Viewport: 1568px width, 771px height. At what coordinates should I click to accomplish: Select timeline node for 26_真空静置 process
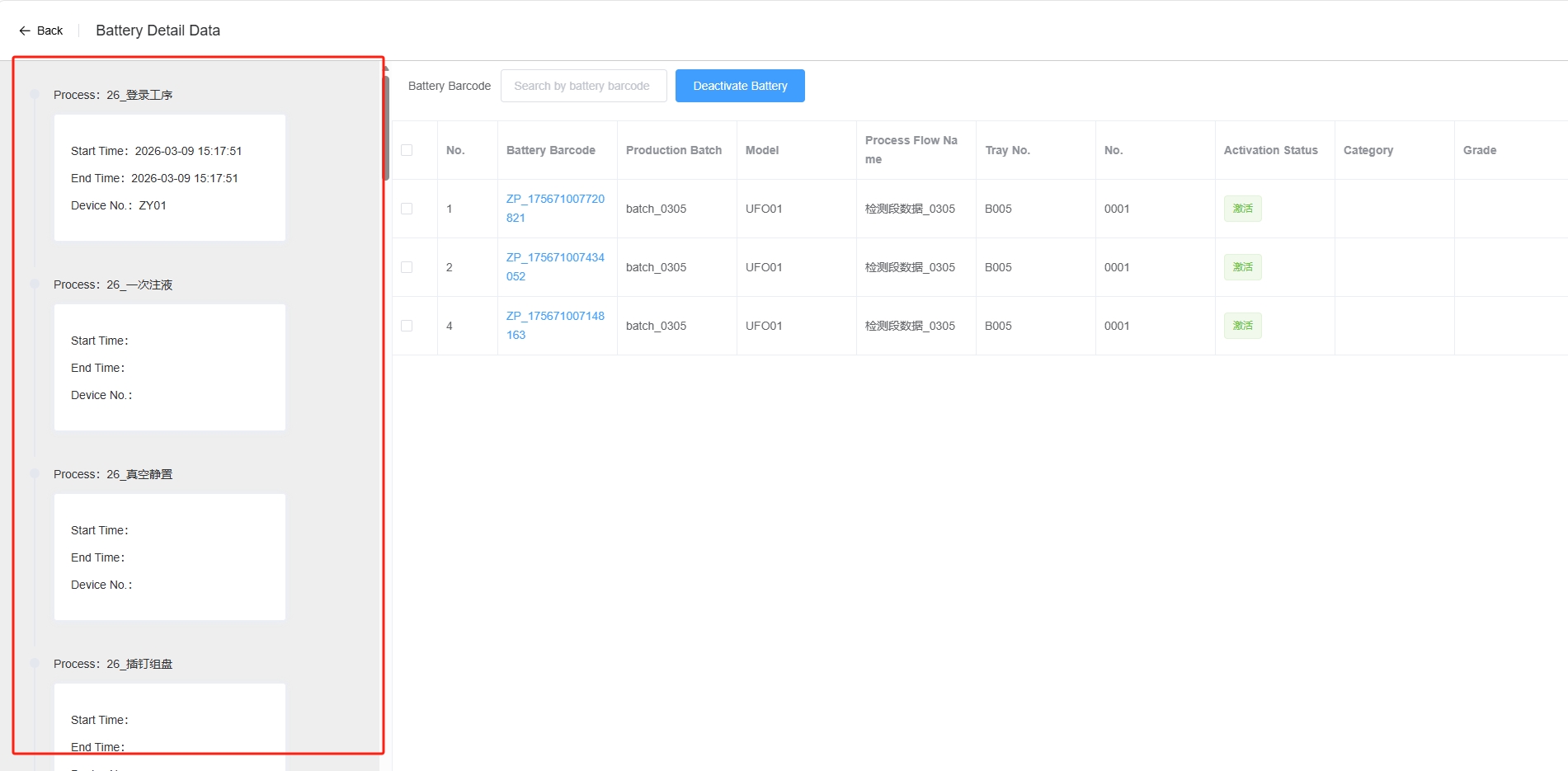35,473
